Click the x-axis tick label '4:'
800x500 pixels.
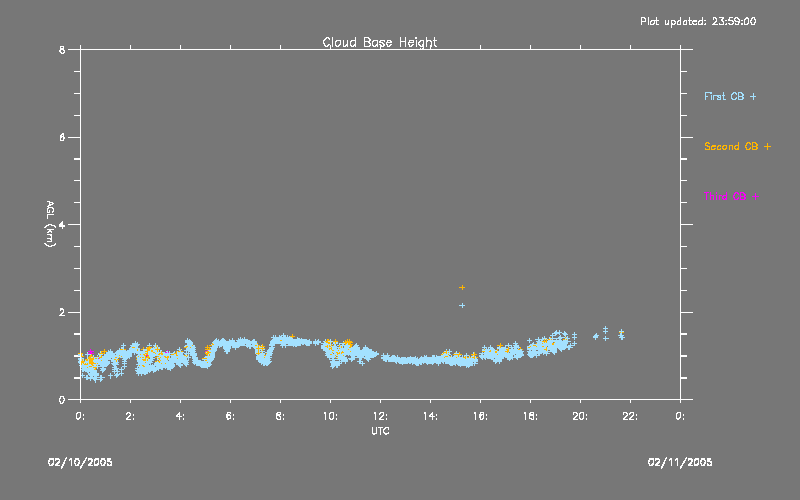180,416
